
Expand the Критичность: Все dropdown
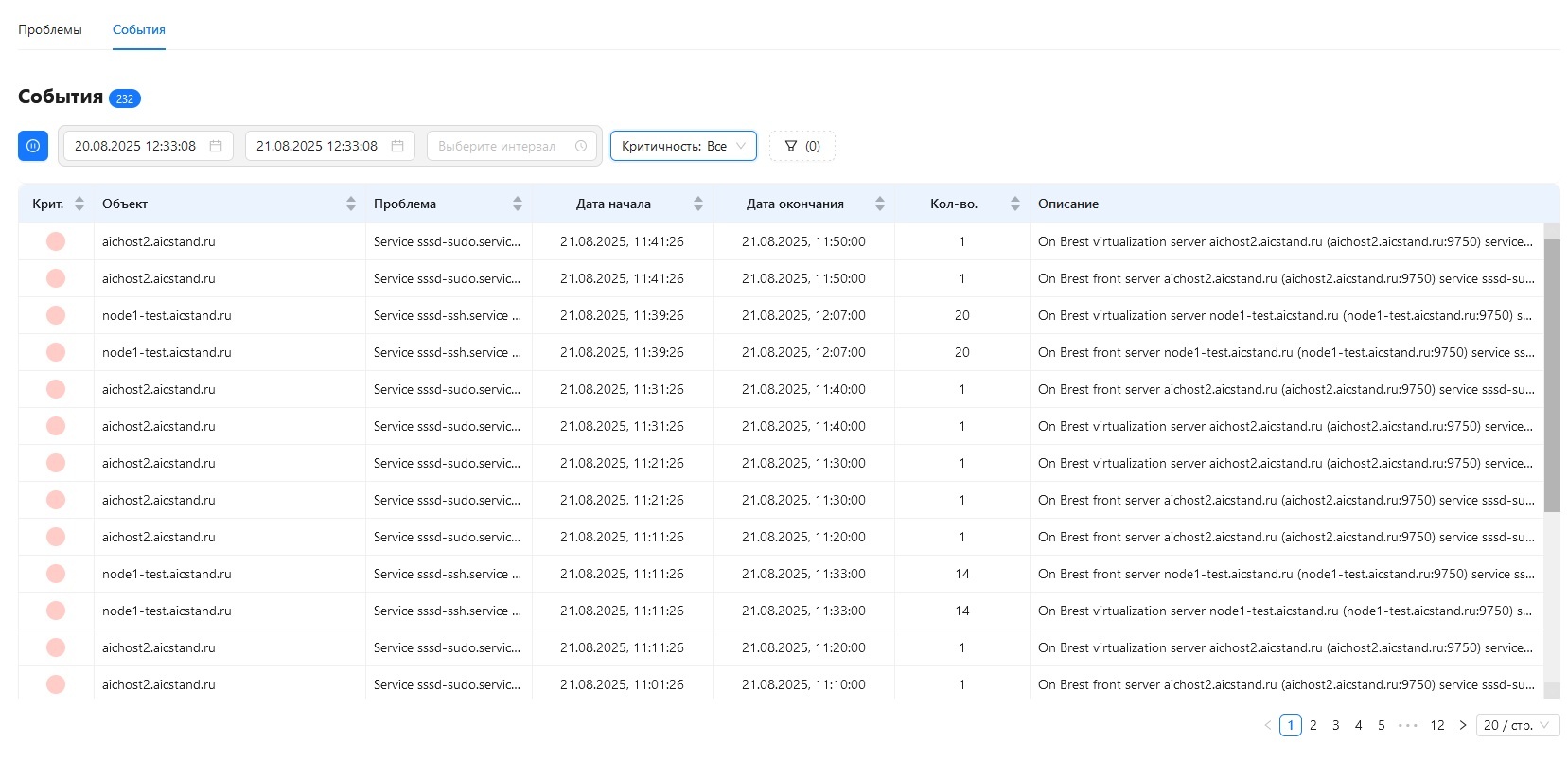[x=683, y=146]
